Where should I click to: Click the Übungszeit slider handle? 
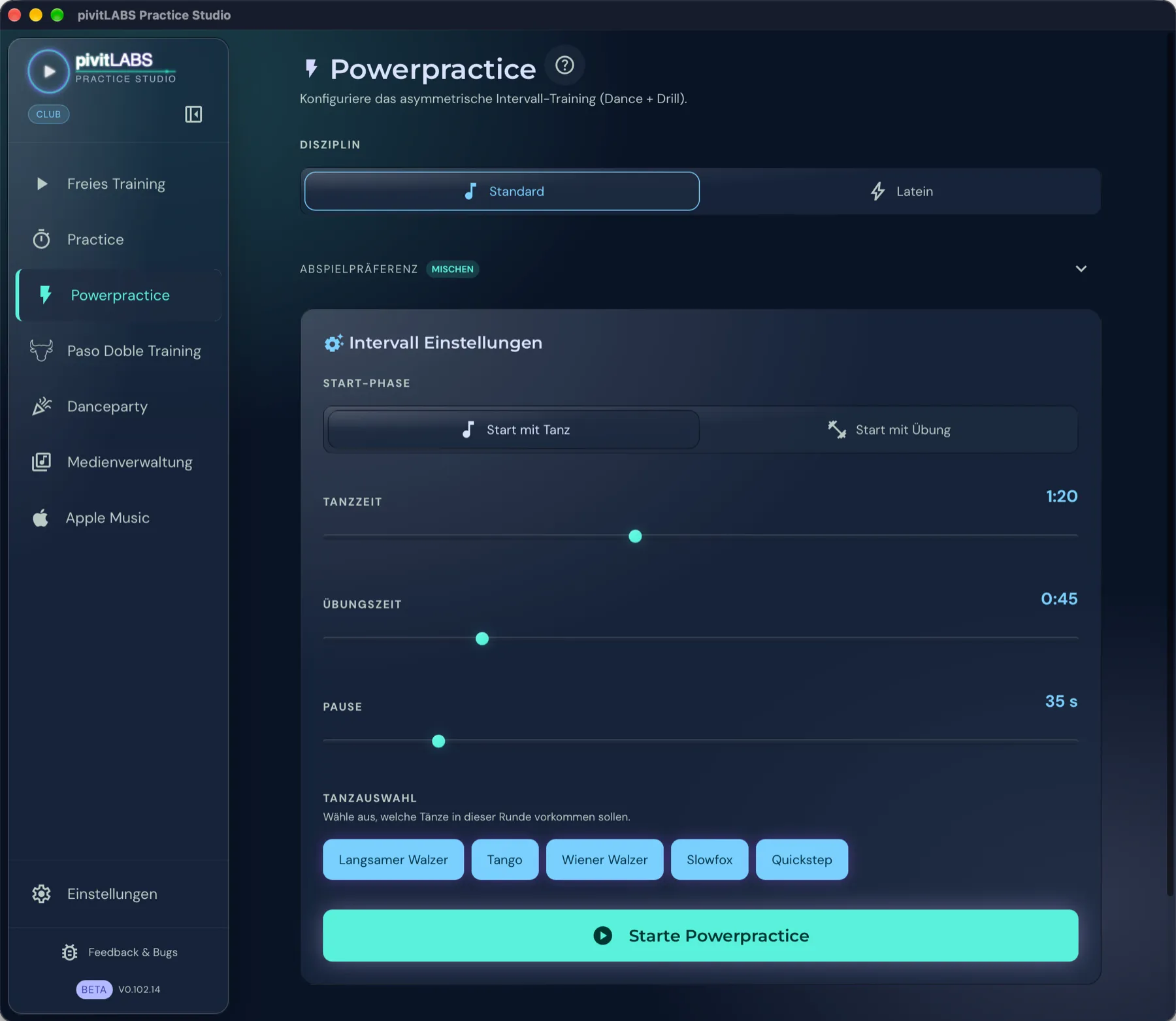click(x=482, y=639)
